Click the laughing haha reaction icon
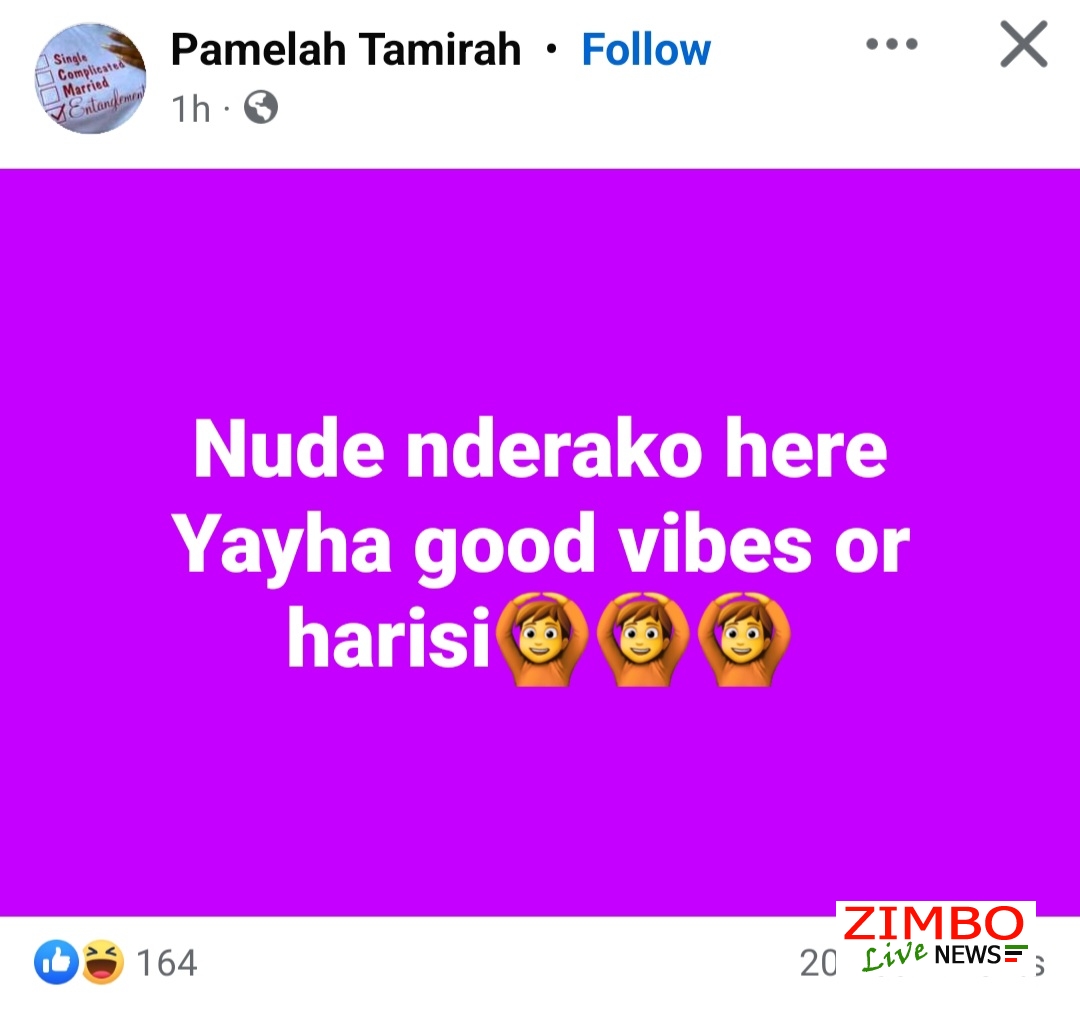This screenshot has width=1080, height=1024. pos(103,961)
